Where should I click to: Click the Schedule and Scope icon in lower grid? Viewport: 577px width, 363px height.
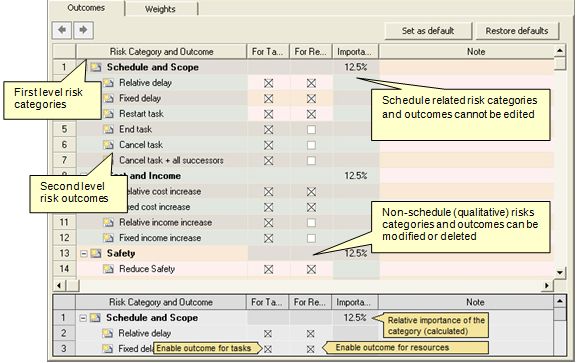click(x=95, y=318)
